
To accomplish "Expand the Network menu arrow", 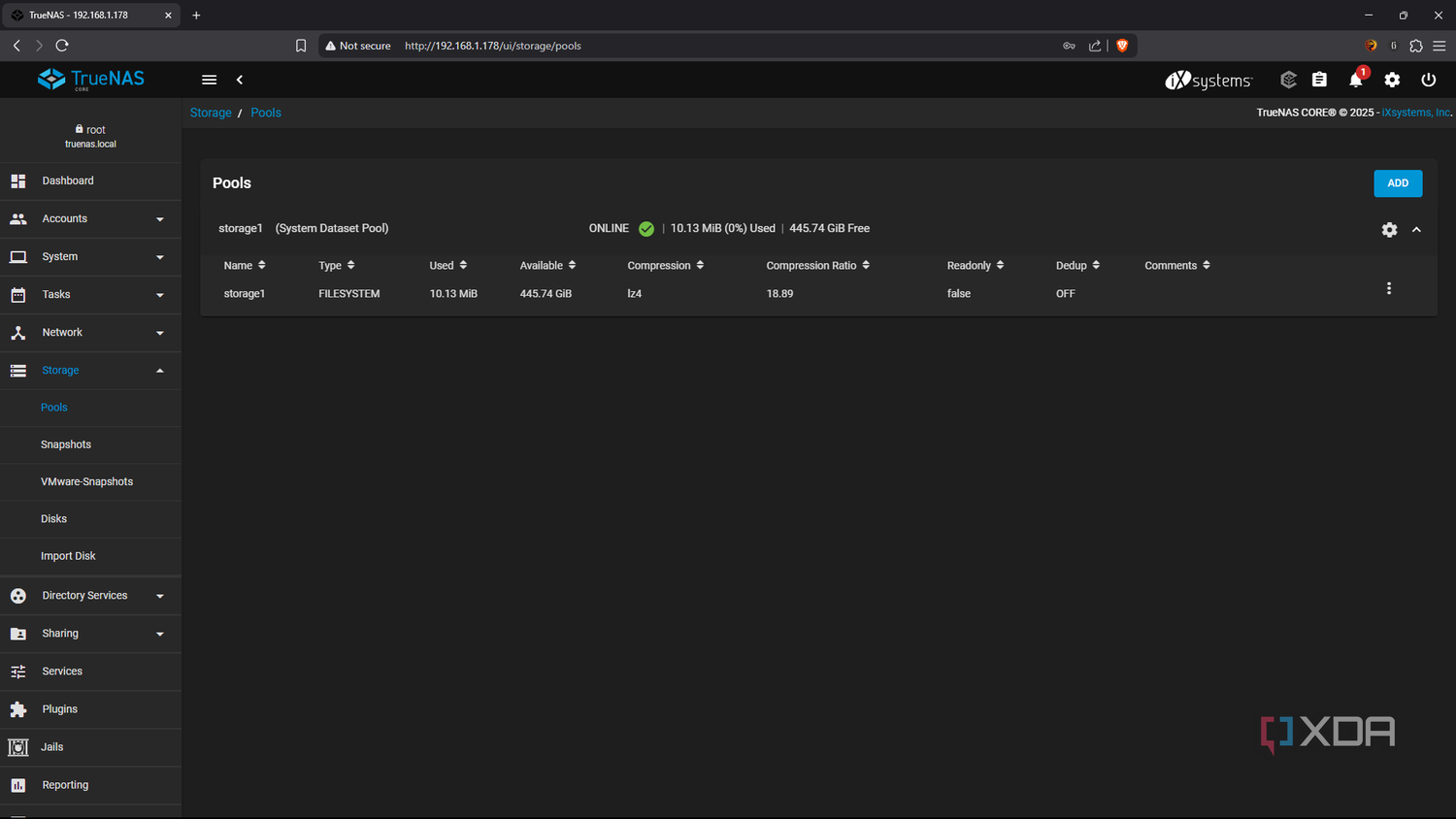I will [160, 333].
